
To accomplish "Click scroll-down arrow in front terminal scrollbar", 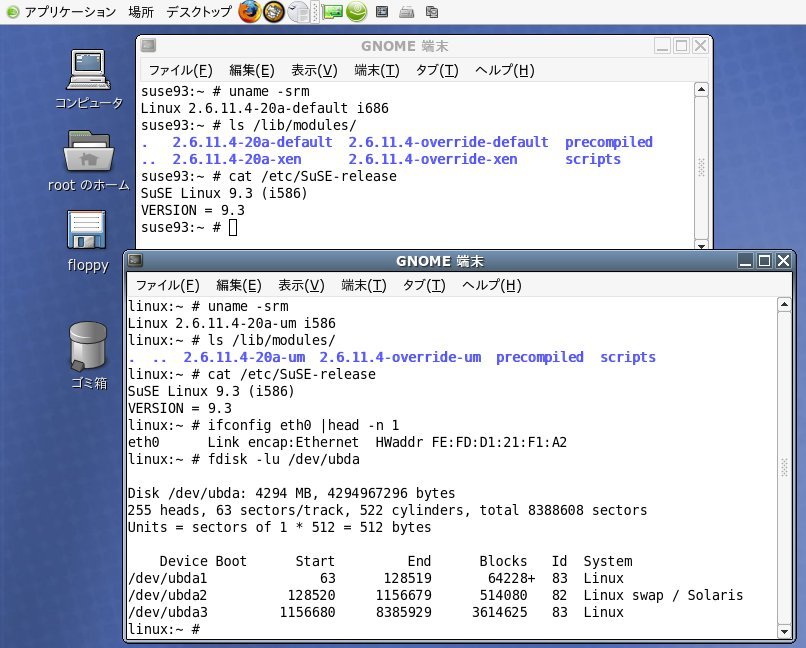I will point(784,632).
